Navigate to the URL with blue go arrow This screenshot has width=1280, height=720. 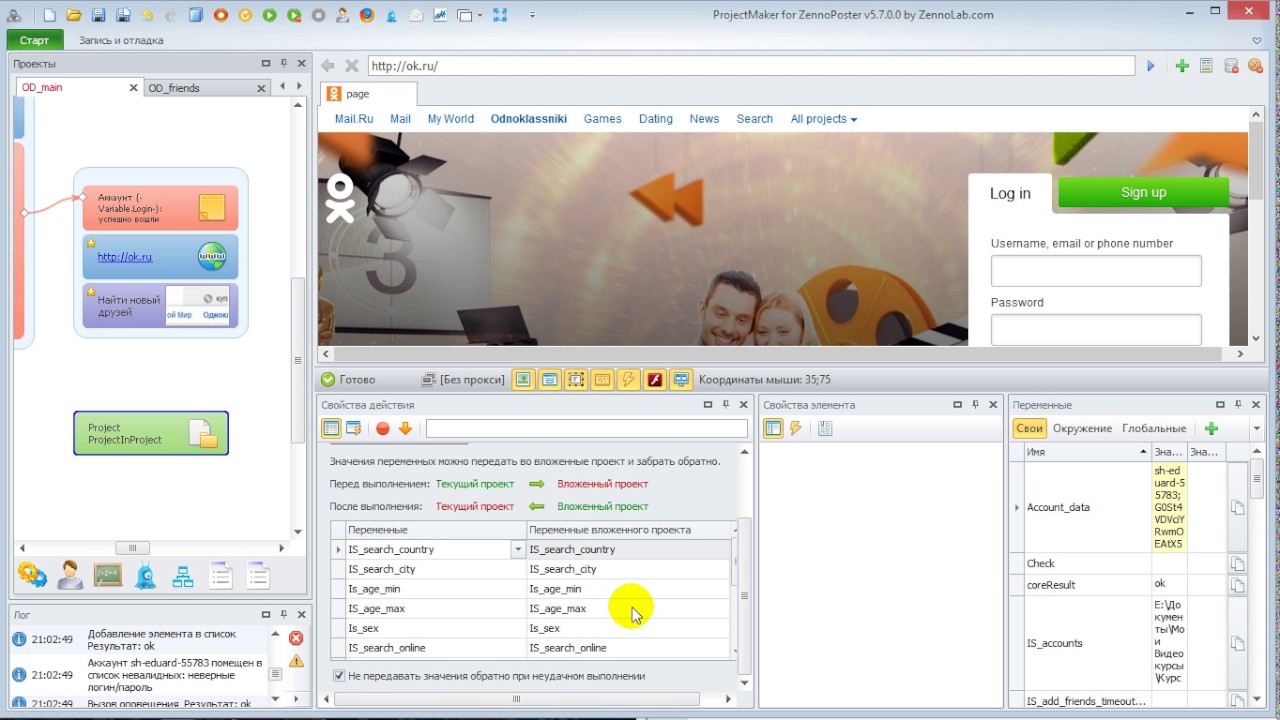coord(1151,66)
